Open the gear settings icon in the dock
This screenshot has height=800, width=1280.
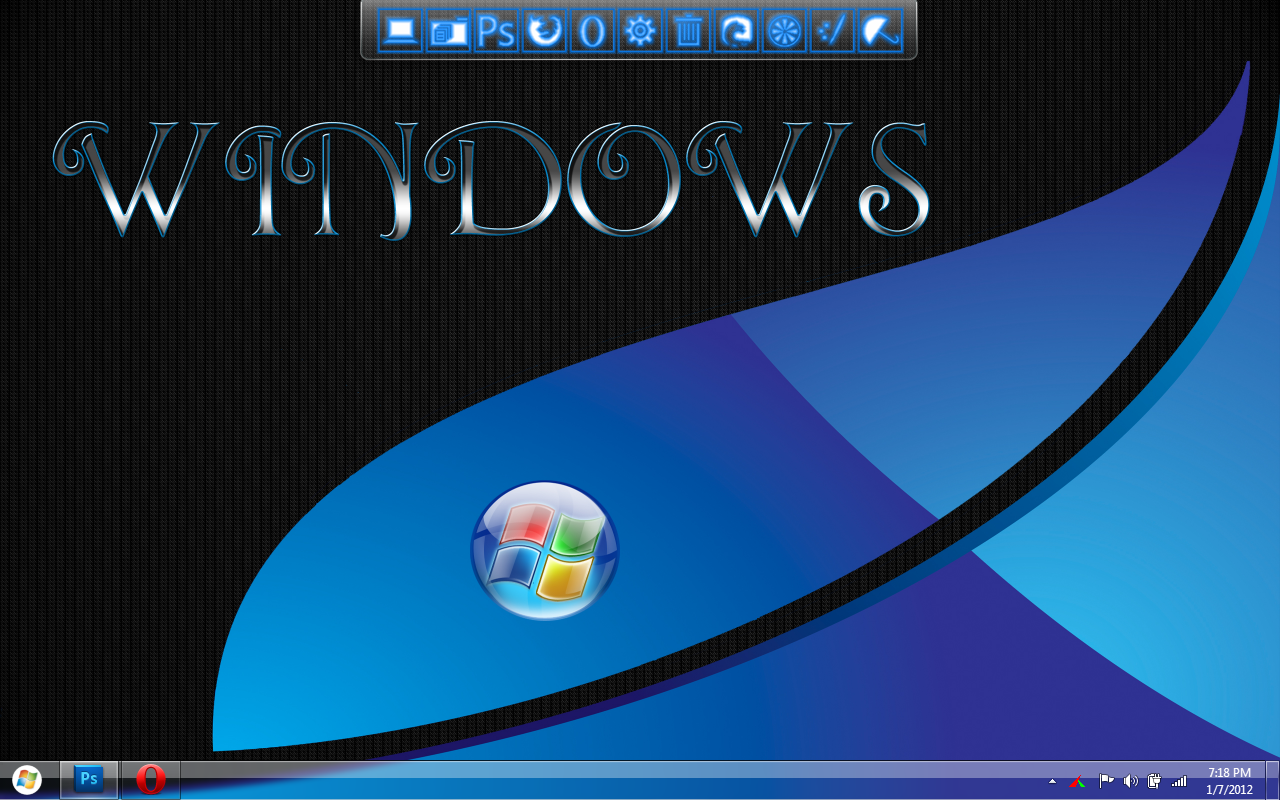pyautogui.click(x=641, y=31)
